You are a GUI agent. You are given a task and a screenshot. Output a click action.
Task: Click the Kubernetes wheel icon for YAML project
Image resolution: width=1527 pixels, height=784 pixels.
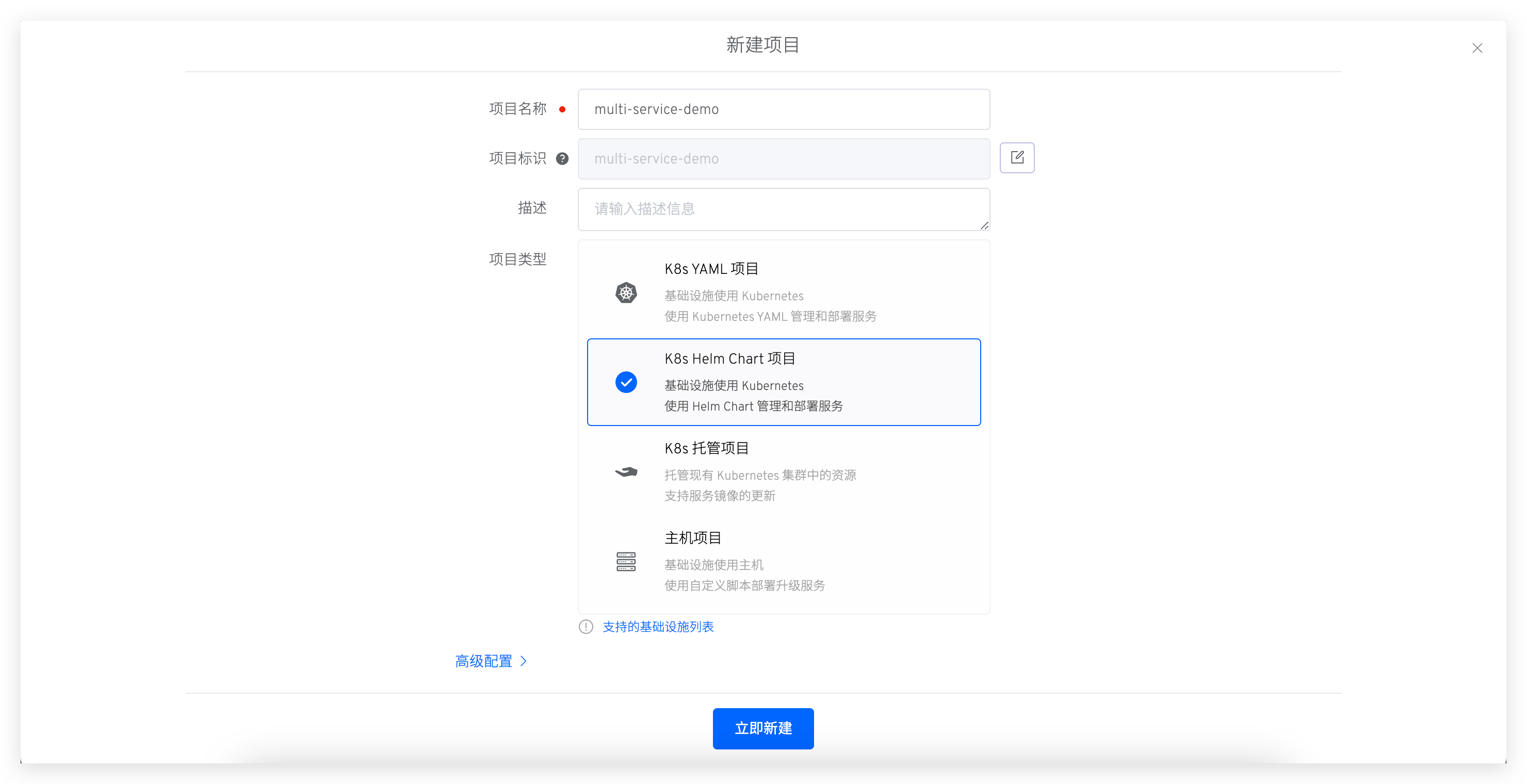click(x=626, y=293)
